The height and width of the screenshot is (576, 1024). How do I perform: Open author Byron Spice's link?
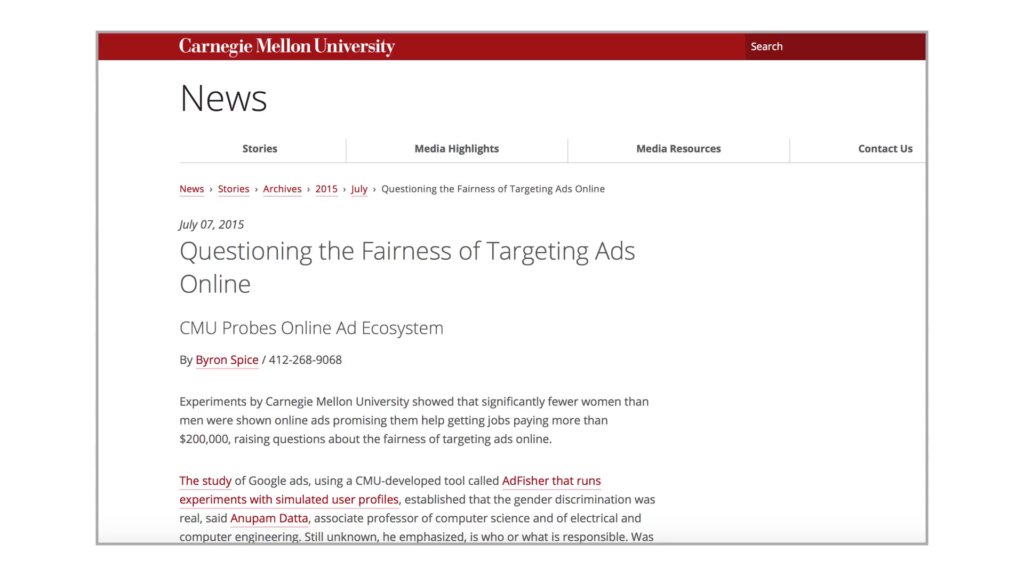pyautogui.click(x=227, y=360)
